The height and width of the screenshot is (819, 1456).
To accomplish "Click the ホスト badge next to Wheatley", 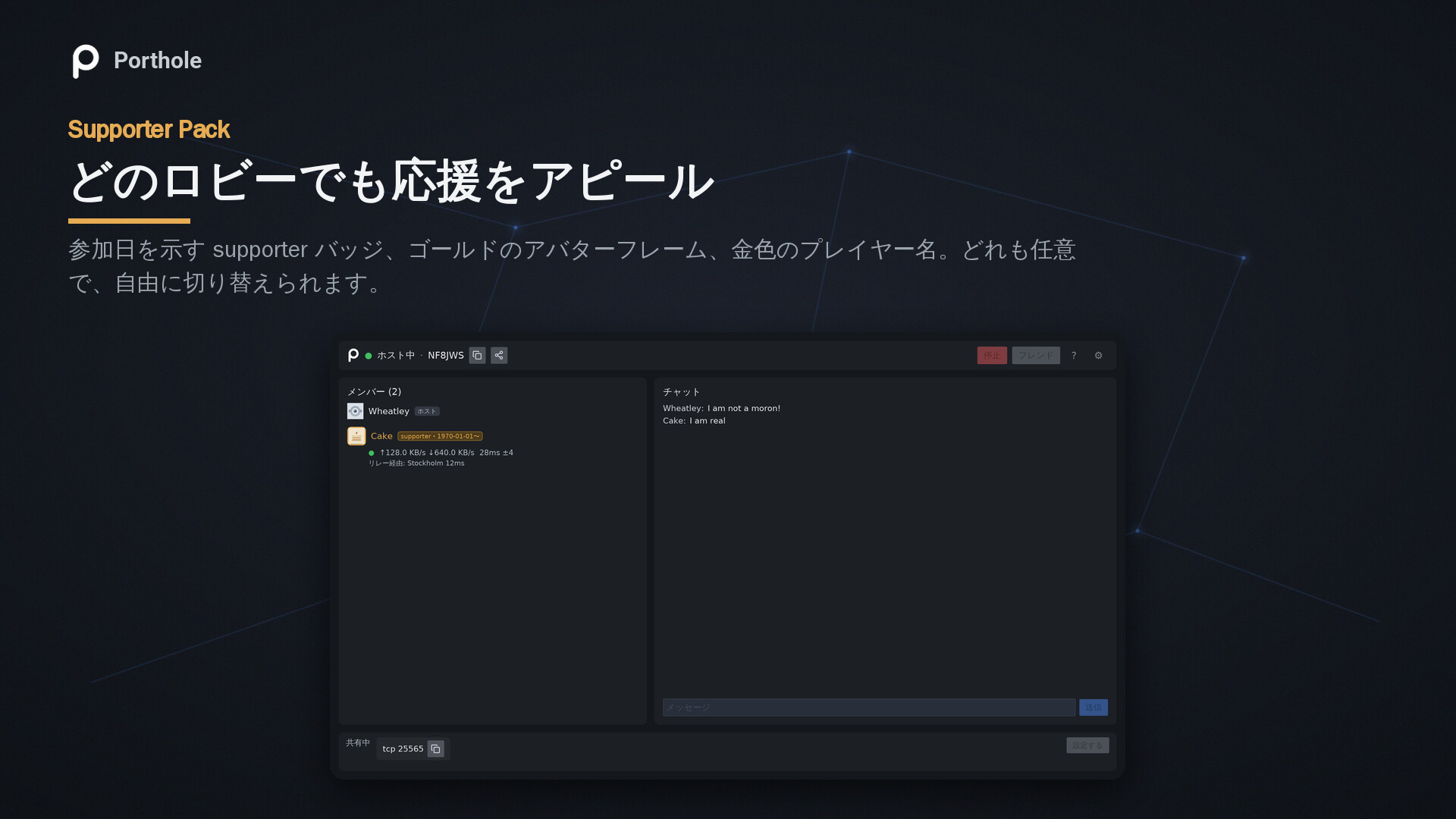I will 427,411.
